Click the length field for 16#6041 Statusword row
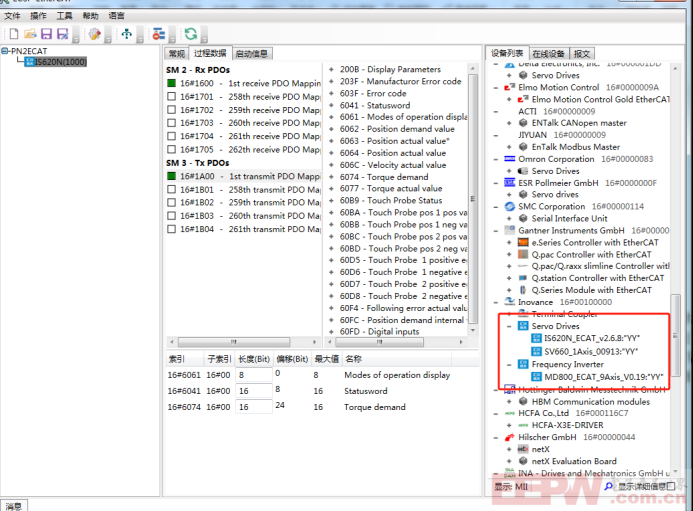 pyautogui.click(x=254, y=391)
